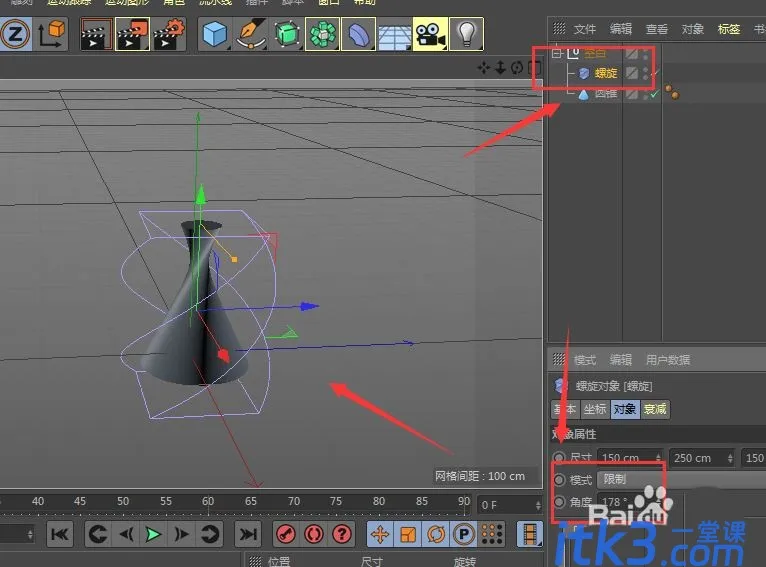
Task: Click keyframe selection question mark icon
Action: click(x=342, y=534)
